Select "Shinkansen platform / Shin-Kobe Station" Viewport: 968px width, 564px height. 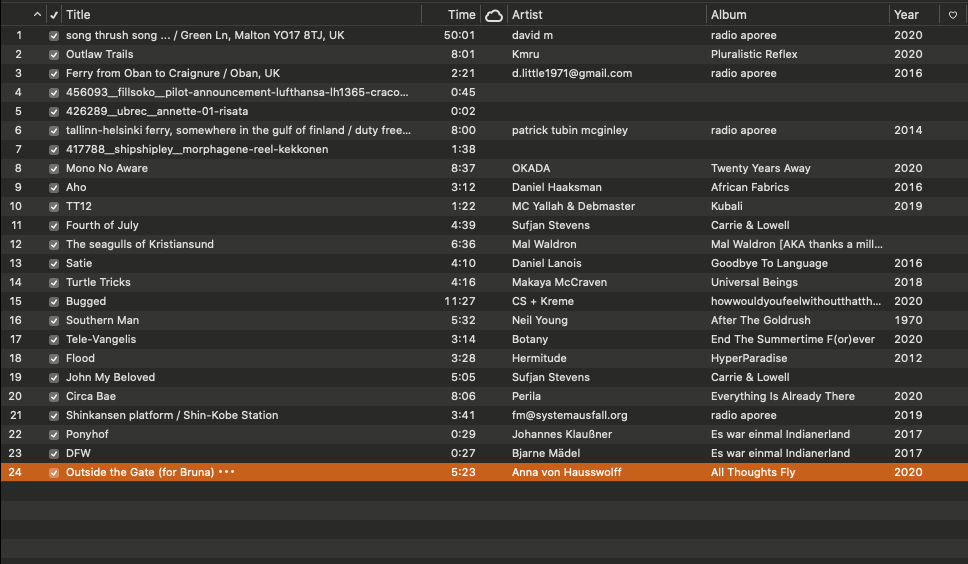click(x=172, y=415)
